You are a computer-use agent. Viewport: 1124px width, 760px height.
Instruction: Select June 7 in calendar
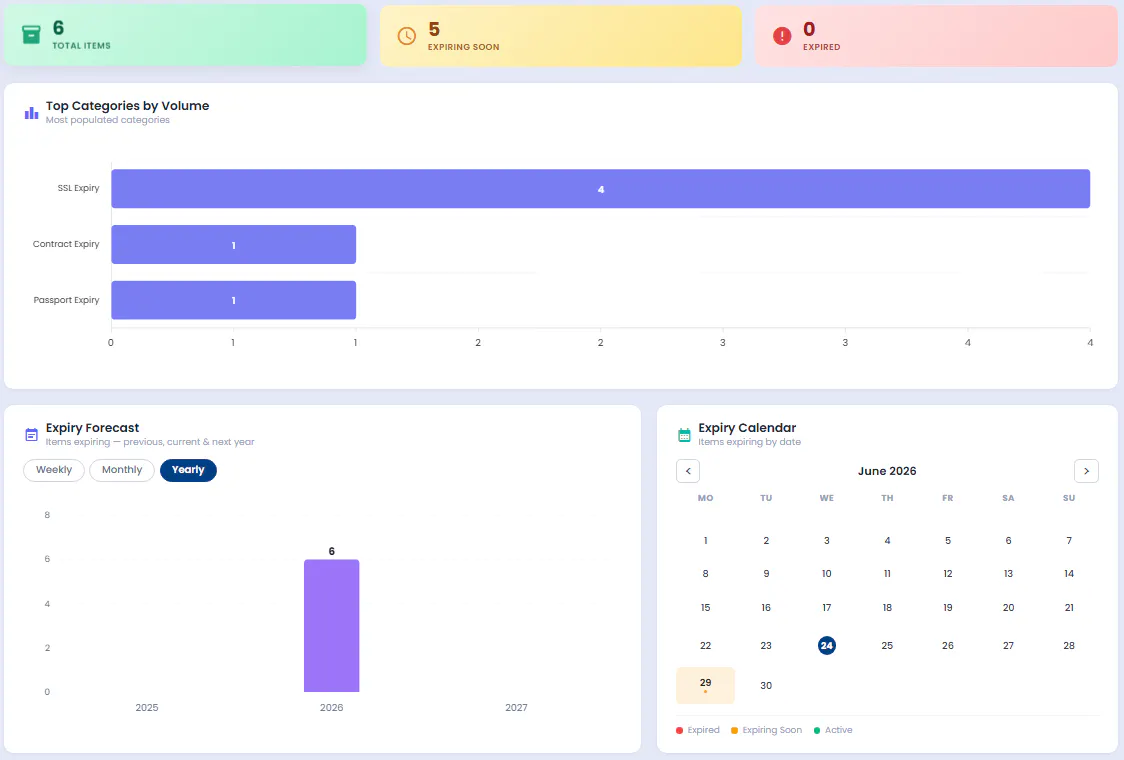pos(1069,541)
